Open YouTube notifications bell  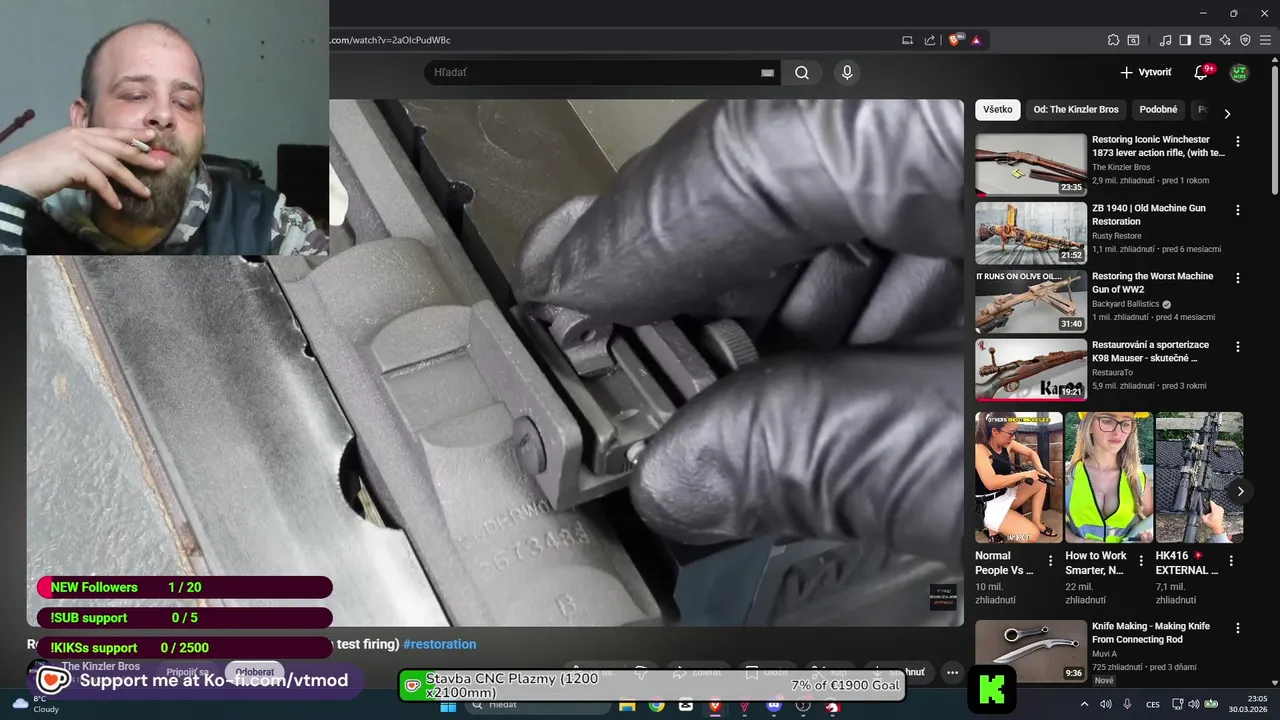1201,72
